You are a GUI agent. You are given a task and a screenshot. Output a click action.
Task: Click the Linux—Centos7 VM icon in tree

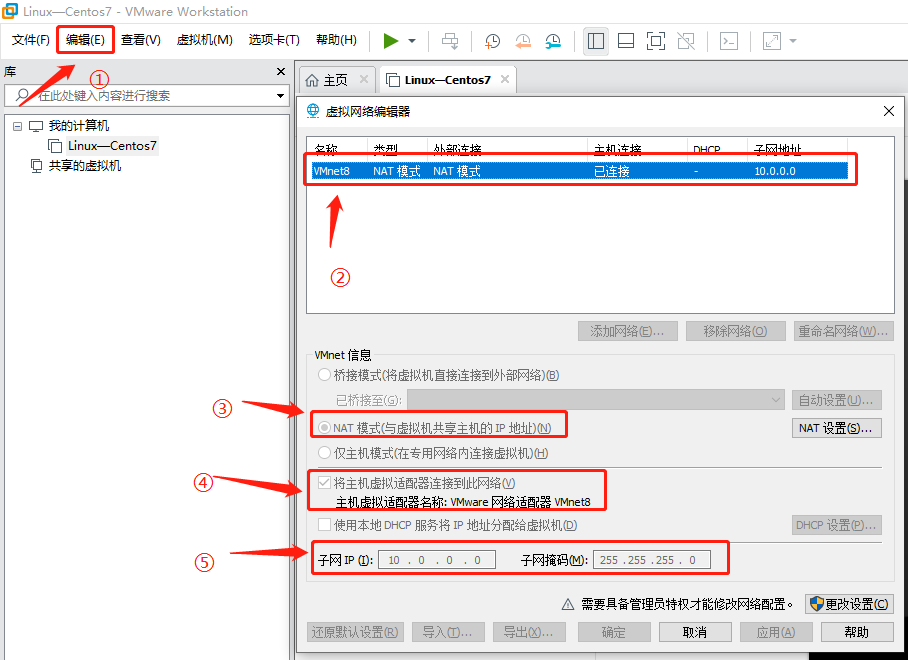[55, 146]
